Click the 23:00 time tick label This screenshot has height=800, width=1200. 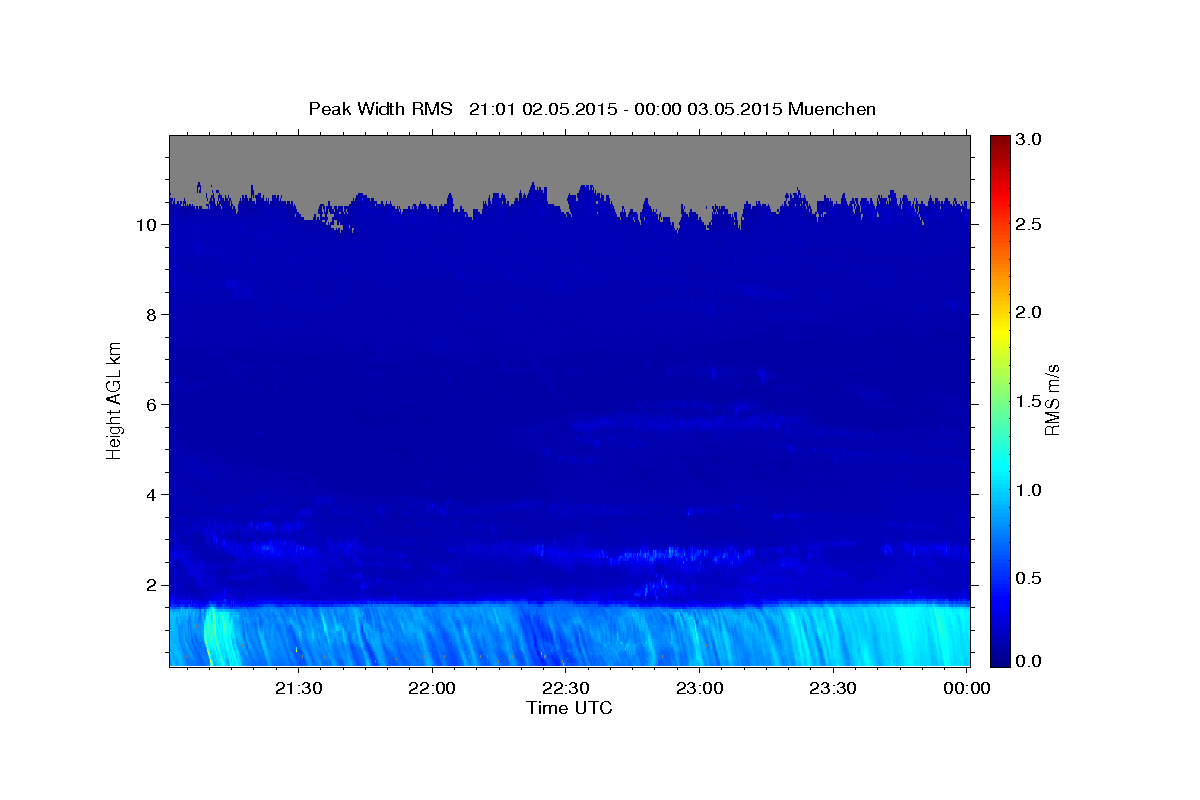700,688
